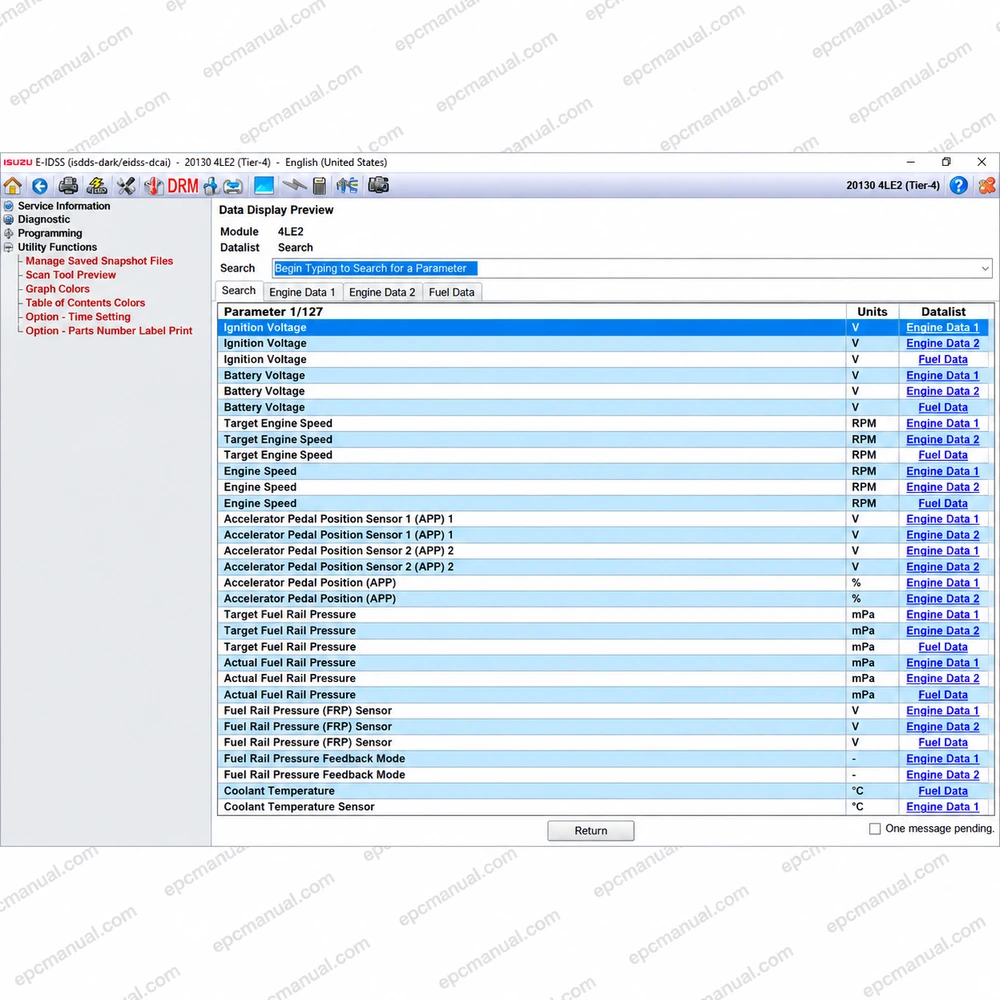Select Fuel Rail Pressure Feedback Mode Engine Data 1 row
This screenshot has height=1000, width=1000.
(603, 759)
